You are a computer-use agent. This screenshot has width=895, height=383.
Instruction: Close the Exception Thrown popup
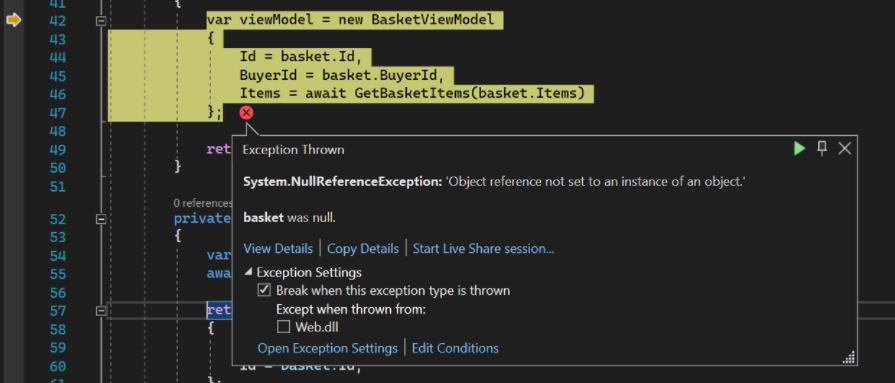click(x=844, y=148)
